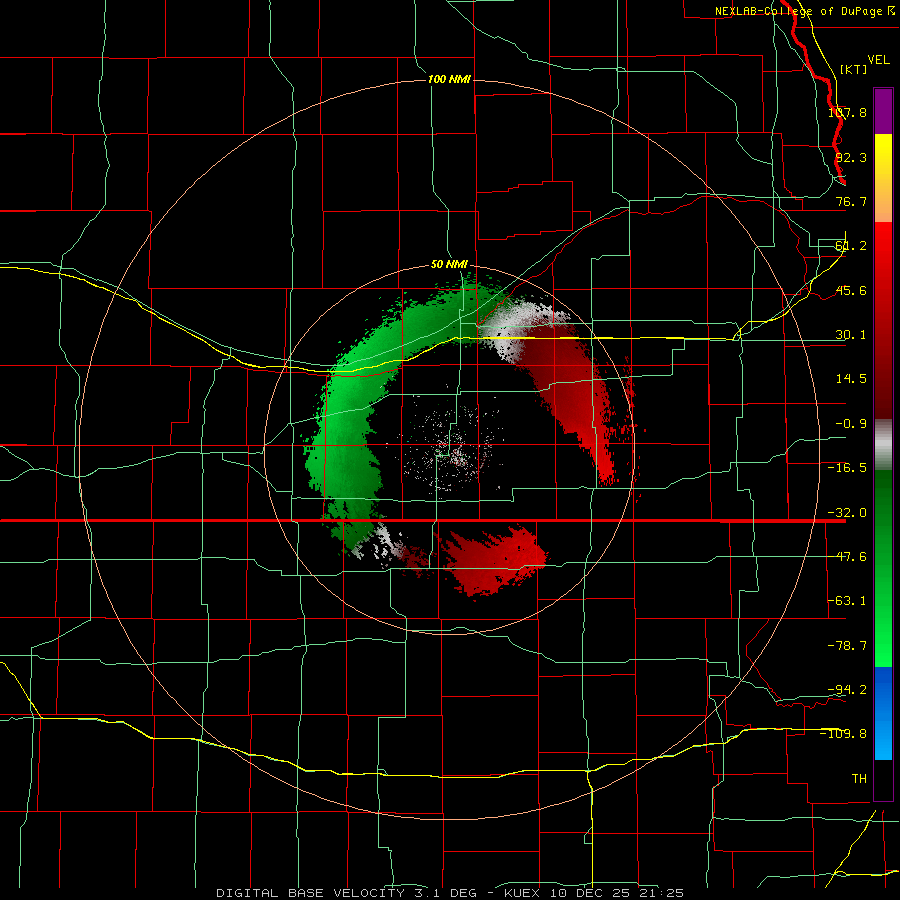Screen dimensions: 900x900
Task: Select the 30.1 legend value
Action: [851, 335]
